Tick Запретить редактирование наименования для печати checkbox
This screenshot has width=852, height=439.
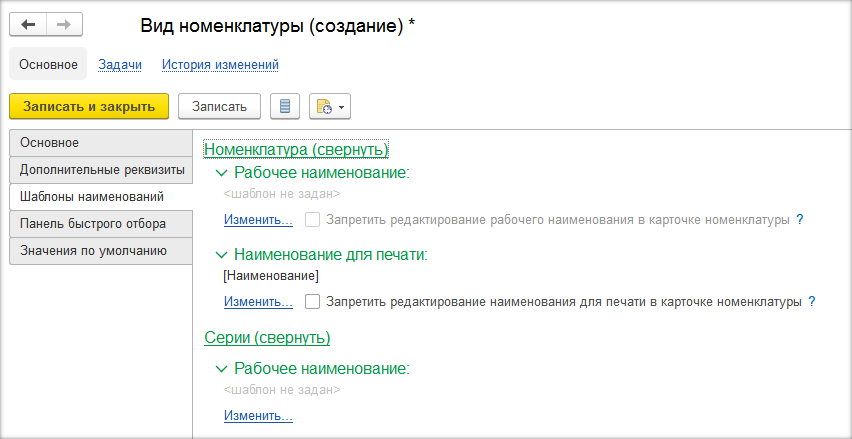pyautogui.click(x=313, y=301)
